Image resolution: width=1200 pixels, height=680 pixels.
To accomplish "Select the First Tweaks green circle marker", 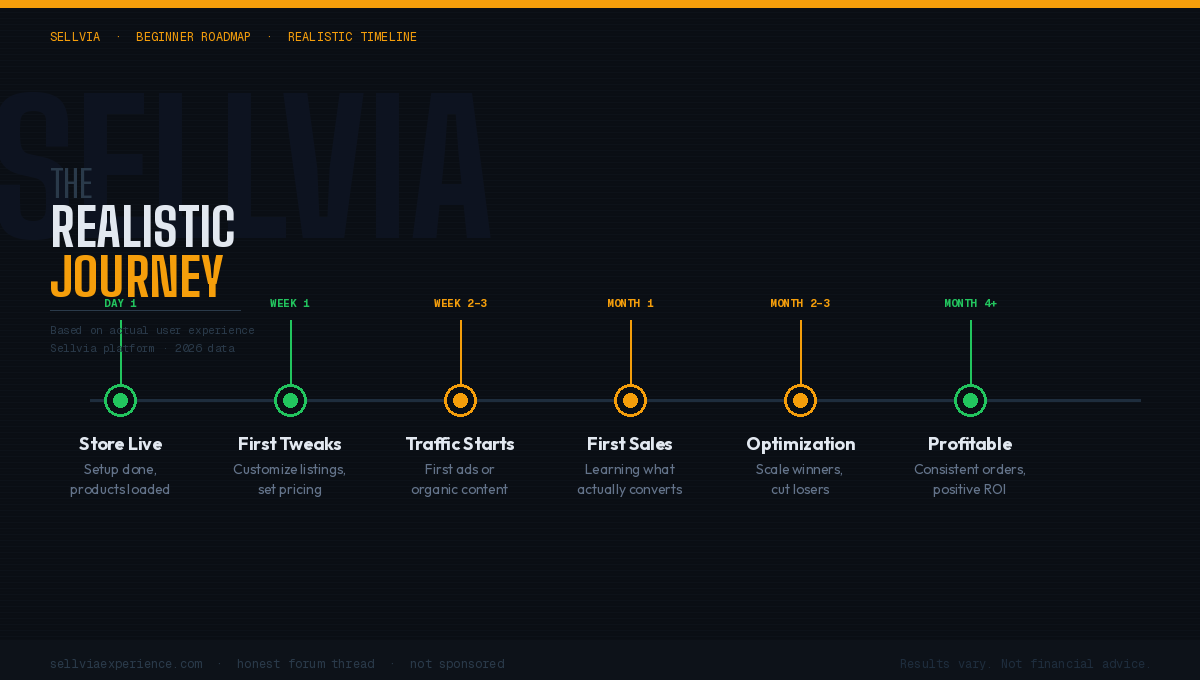I will 290,400.
